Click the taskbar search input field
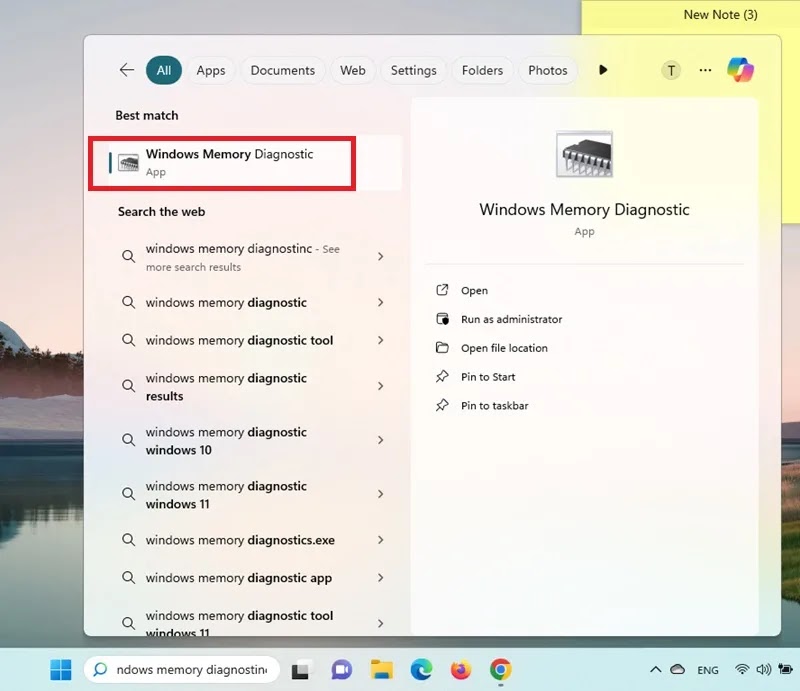Image resolution: width=800 pixels, height=691 pixels. tap(182, 670)
